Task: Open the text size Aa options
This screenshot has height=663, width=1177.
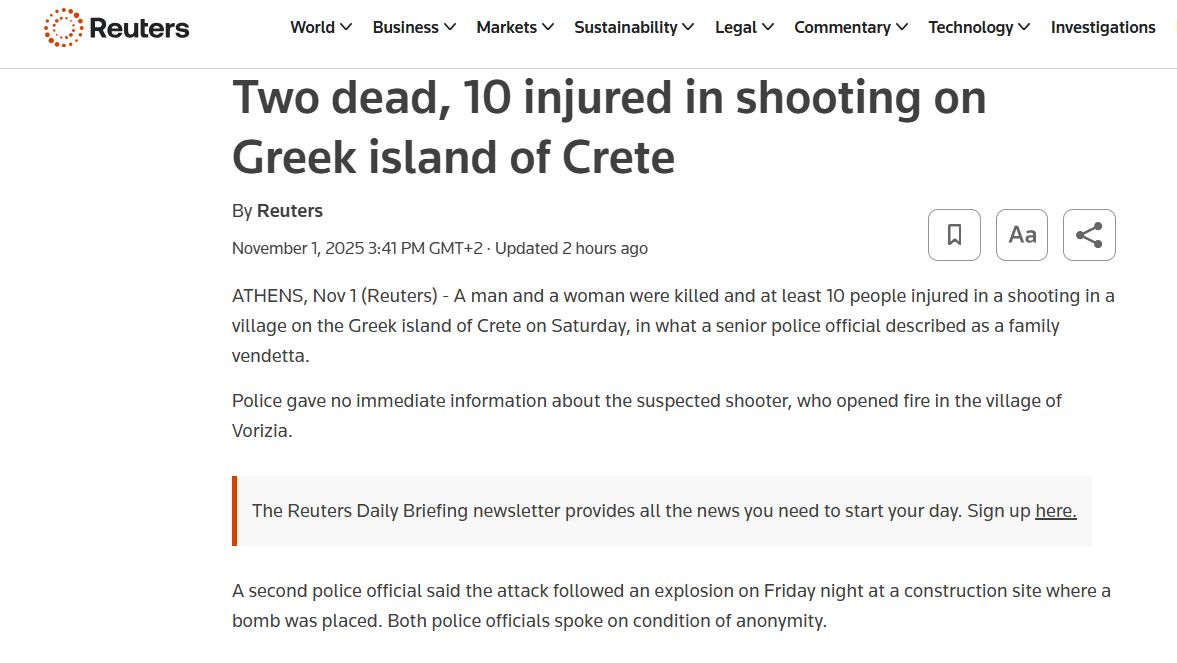Action: pyautogui.click(x=1022, y=235)
